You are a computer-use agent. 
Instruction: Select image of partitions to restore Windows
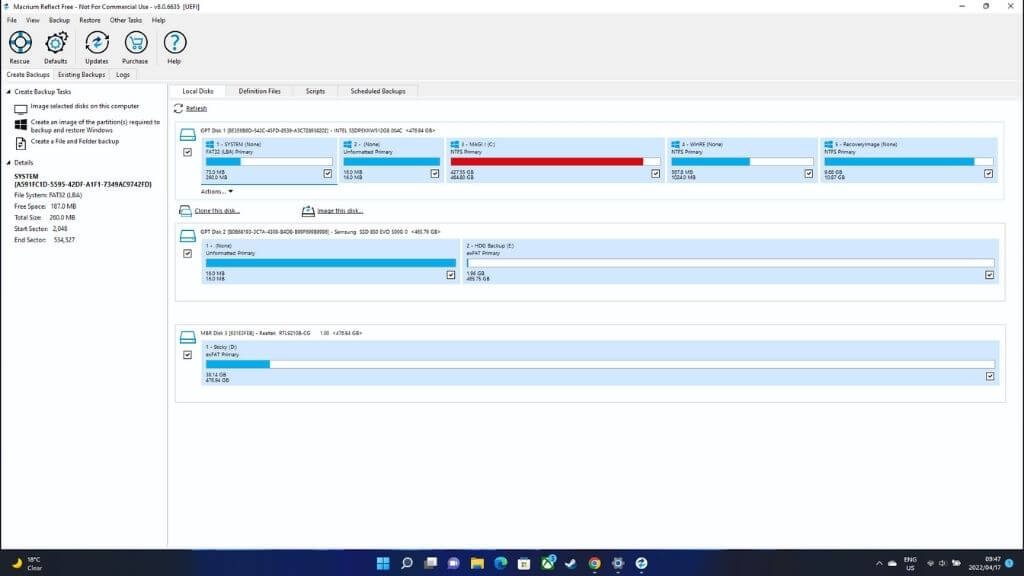(95, 126)
